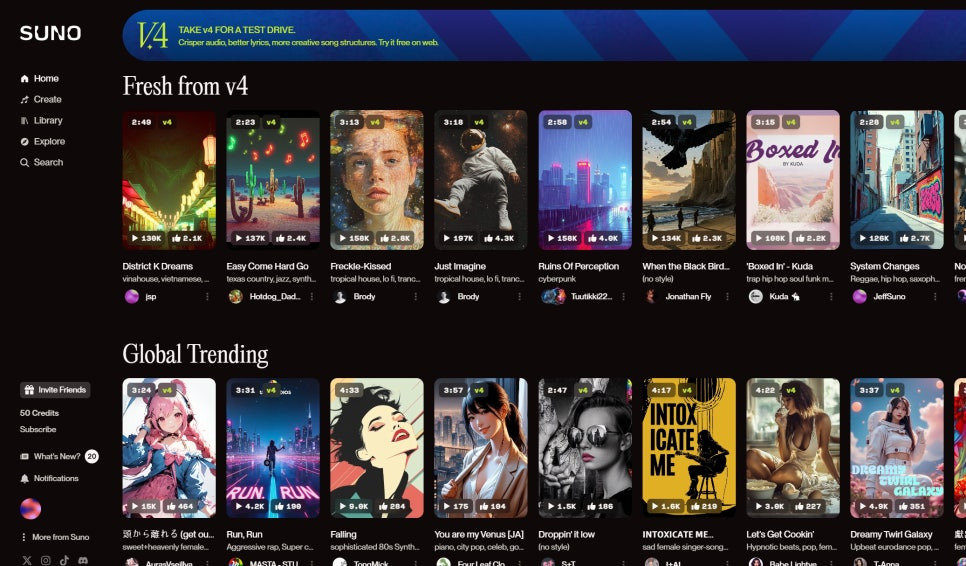Open options menu for Freckle-Kissed
Image resolution: width=966 pixels, height=566 pixels.
[415, 296]
